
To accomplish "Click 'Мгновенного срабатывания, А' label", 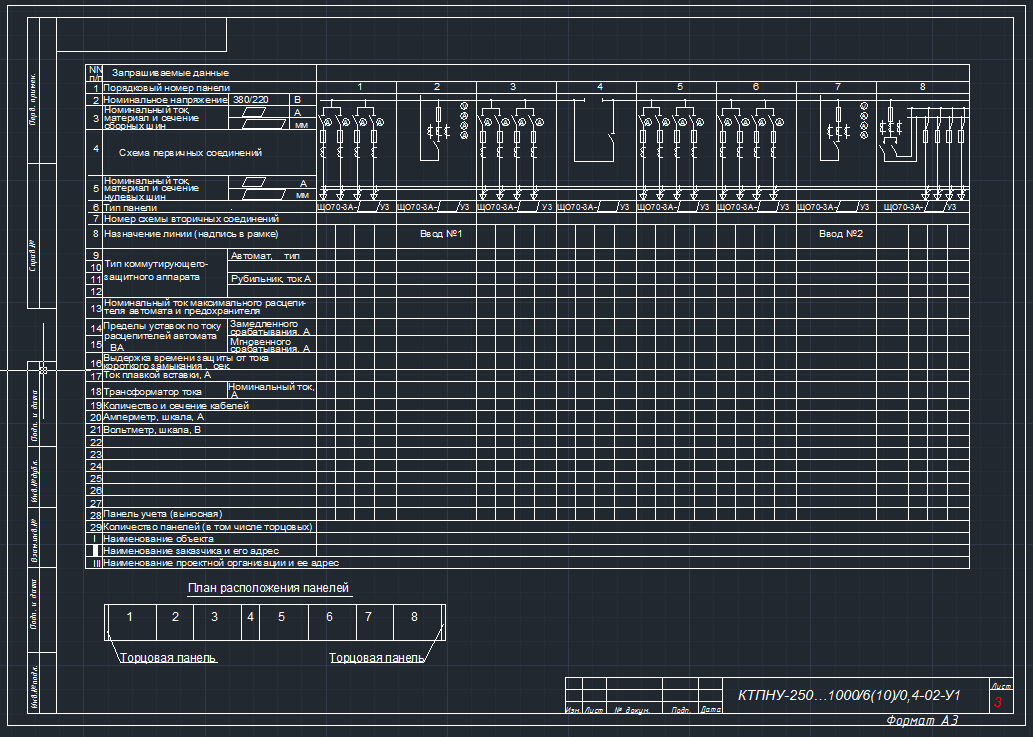I will (270, 345).
